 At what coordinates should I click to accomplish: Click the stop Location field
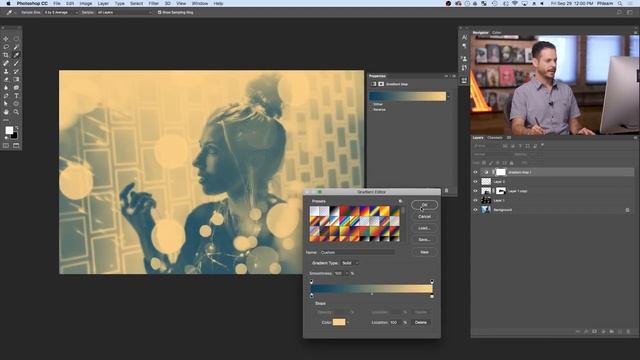(395, 322)
